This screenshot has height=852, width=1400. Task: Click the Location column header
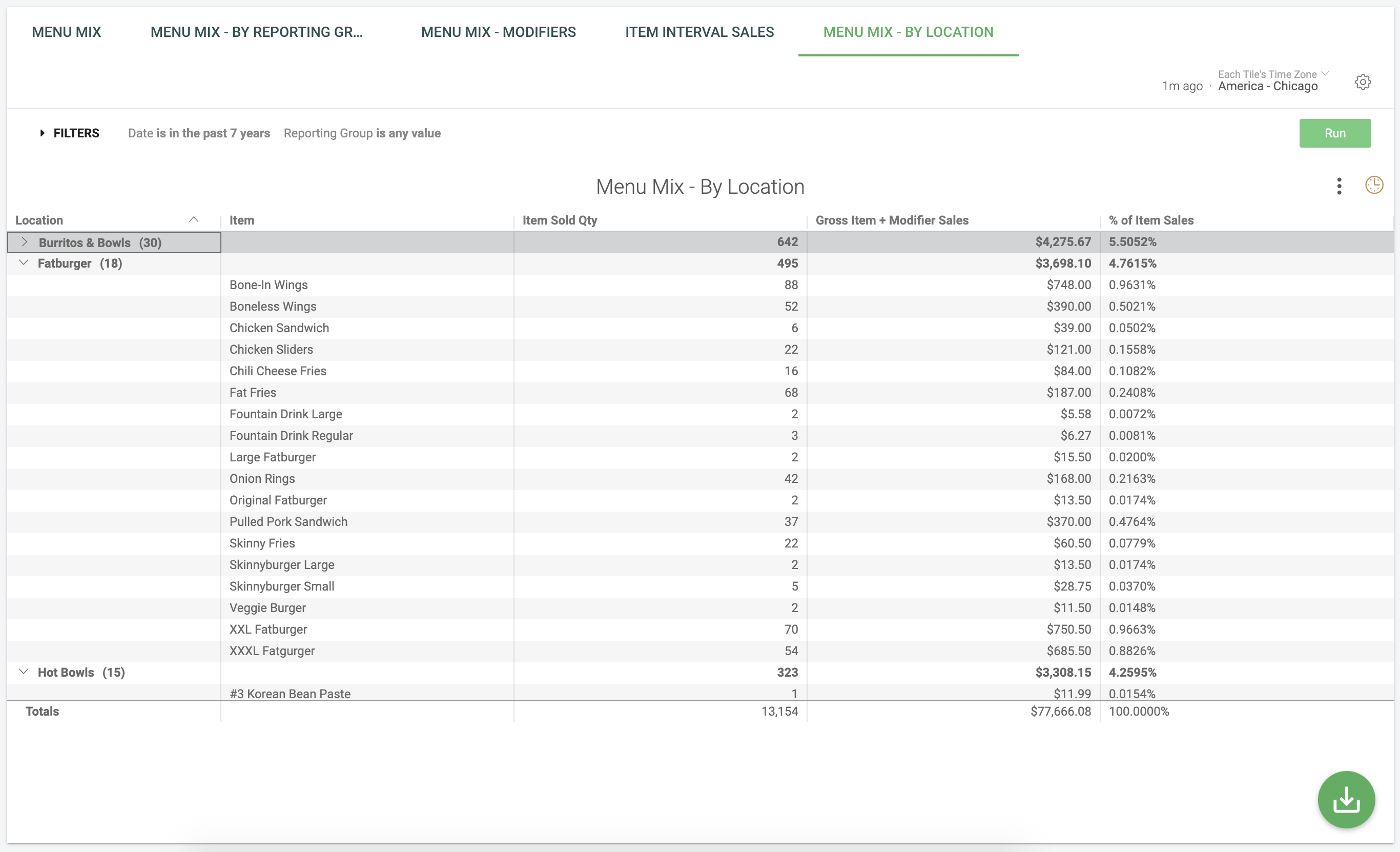[x=39, y=220]
